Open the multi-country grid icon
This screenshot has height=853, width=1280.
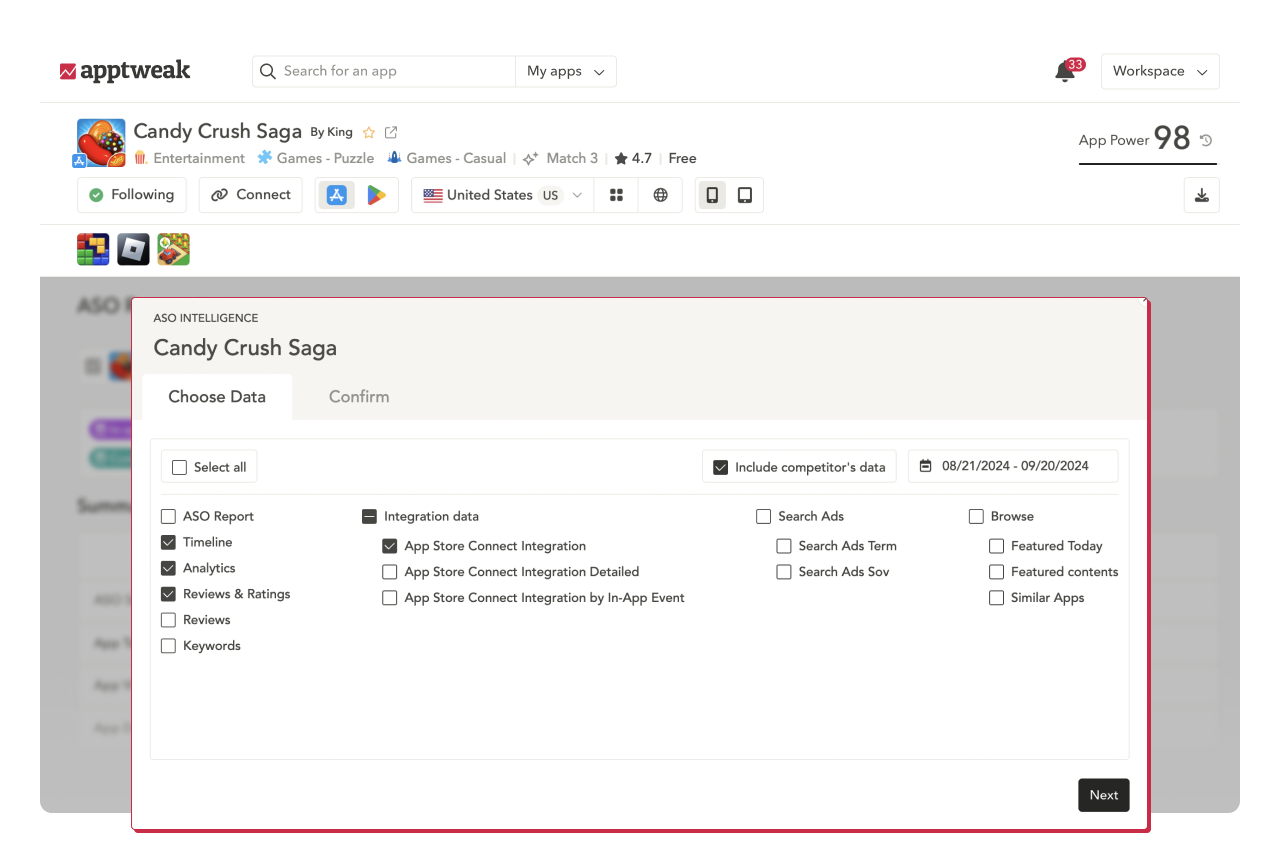pos(617,195)
